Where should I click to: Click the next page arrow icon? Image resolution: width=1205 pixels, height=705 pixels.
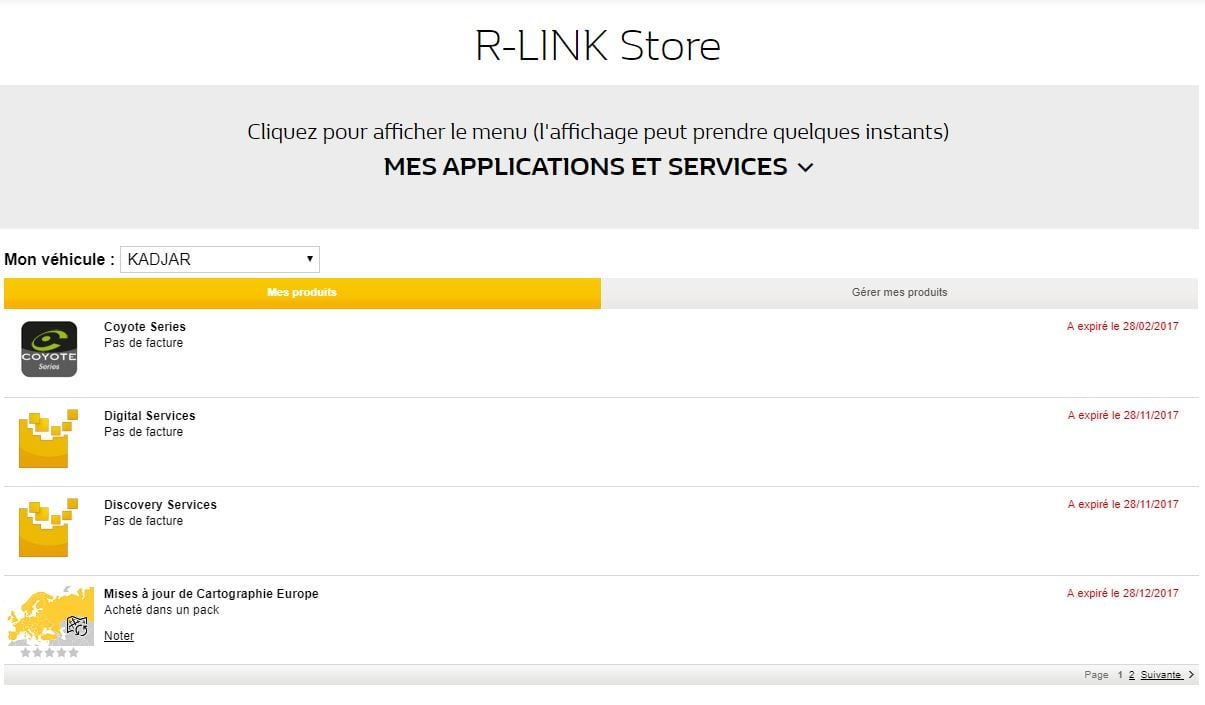[1191, 675]
